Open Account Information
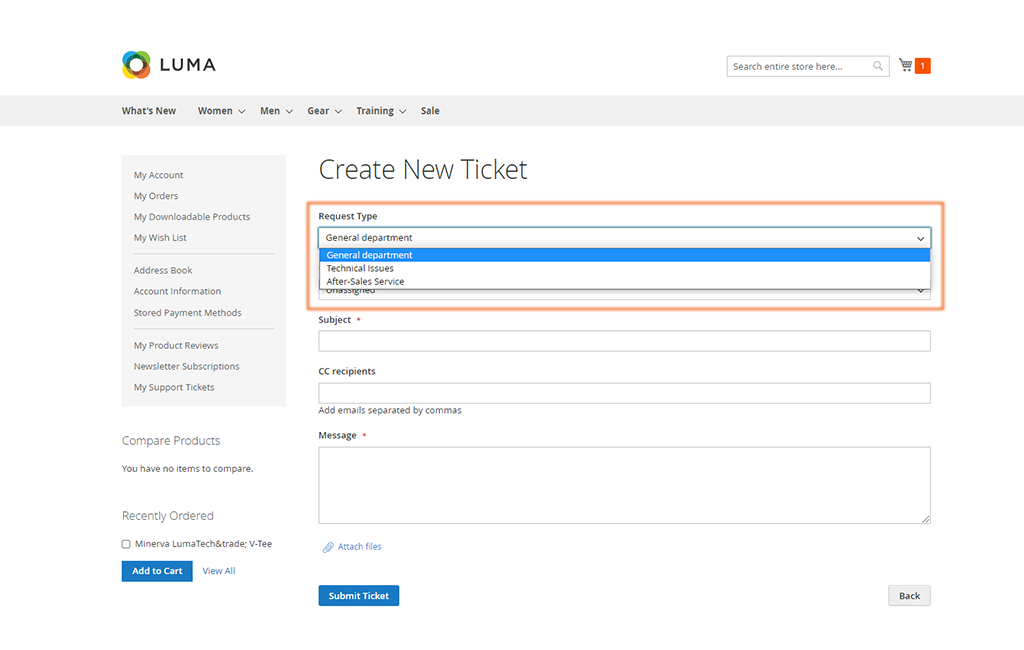 pyautogui.click(x=178, y=291)
